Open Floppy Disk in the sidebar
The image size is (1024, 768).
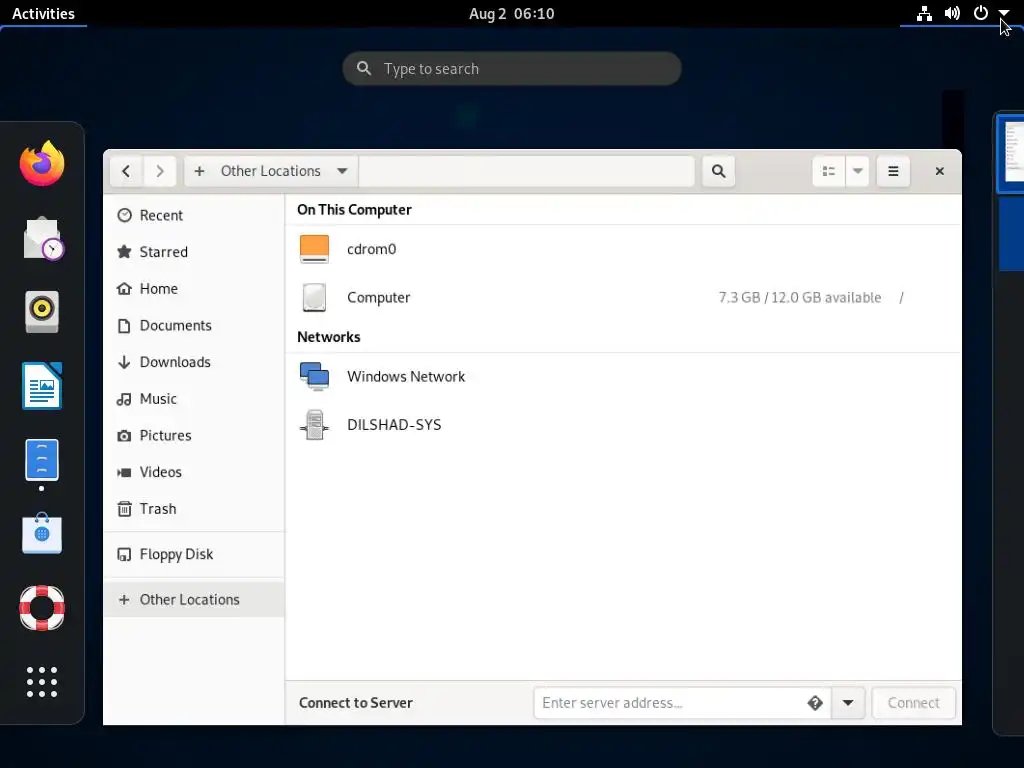coord(193,554)
